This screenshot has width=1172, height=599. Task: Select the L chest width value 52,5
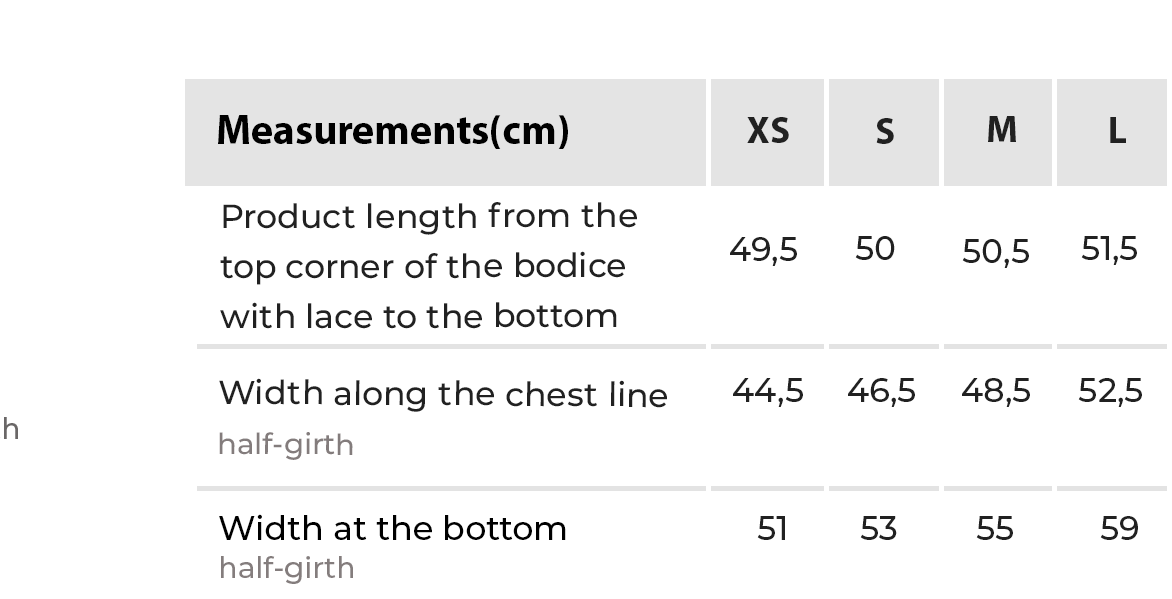click(x=1110, y=390)
